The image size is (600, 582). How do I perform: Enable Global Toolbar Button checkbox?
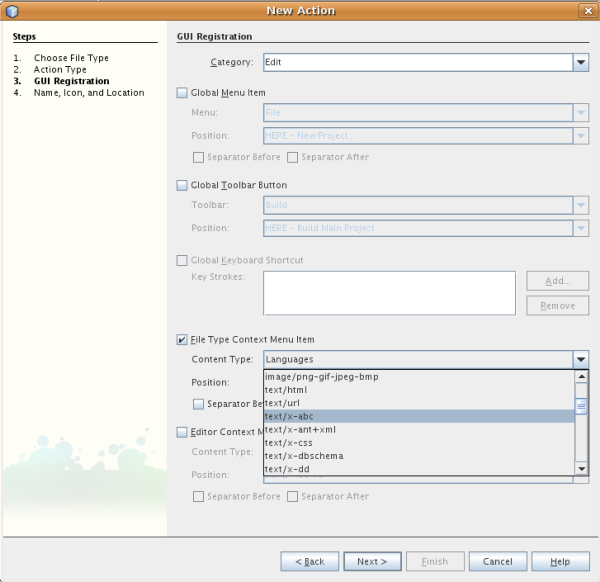tap(182, 185)
